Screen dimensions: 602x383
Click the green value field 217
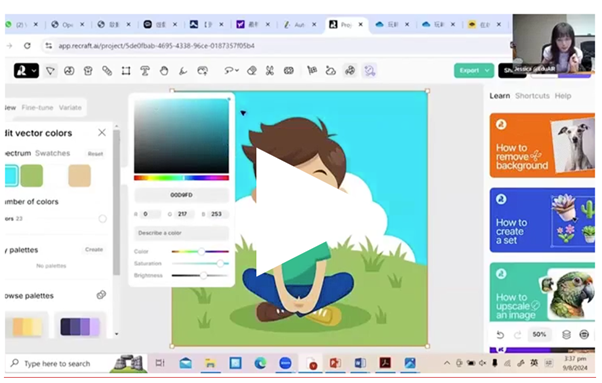pyautogui.click(x=184, y=214)
